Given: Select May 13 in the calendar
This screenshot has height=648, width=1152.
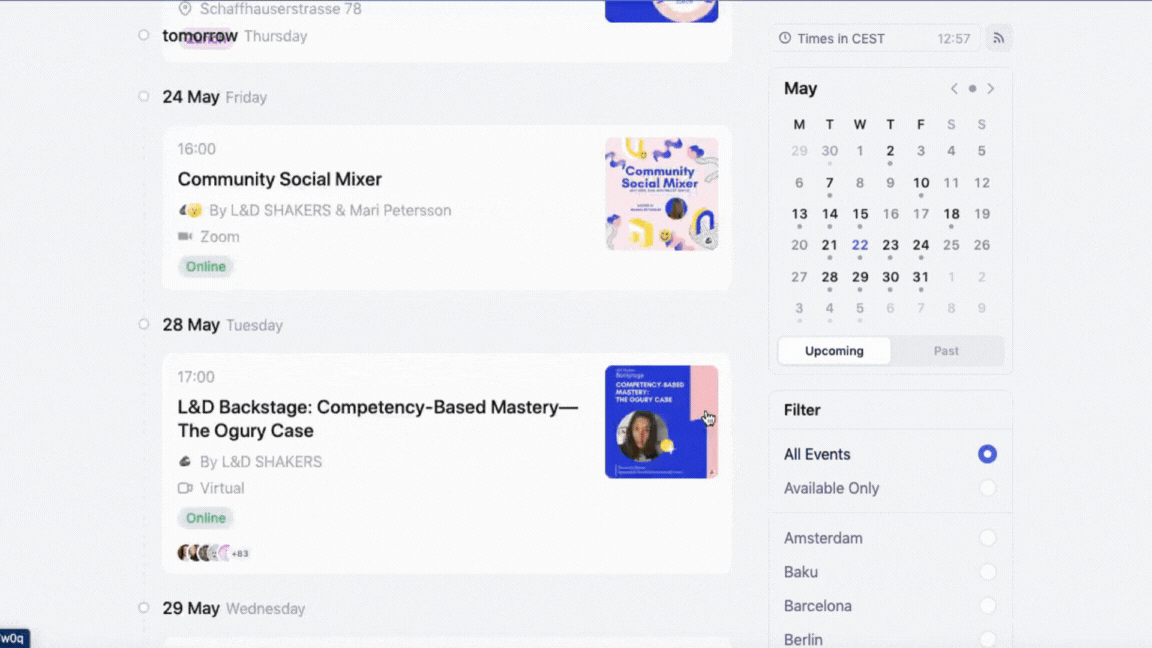Looking at the screenshot, I should [x=799, y=214].
